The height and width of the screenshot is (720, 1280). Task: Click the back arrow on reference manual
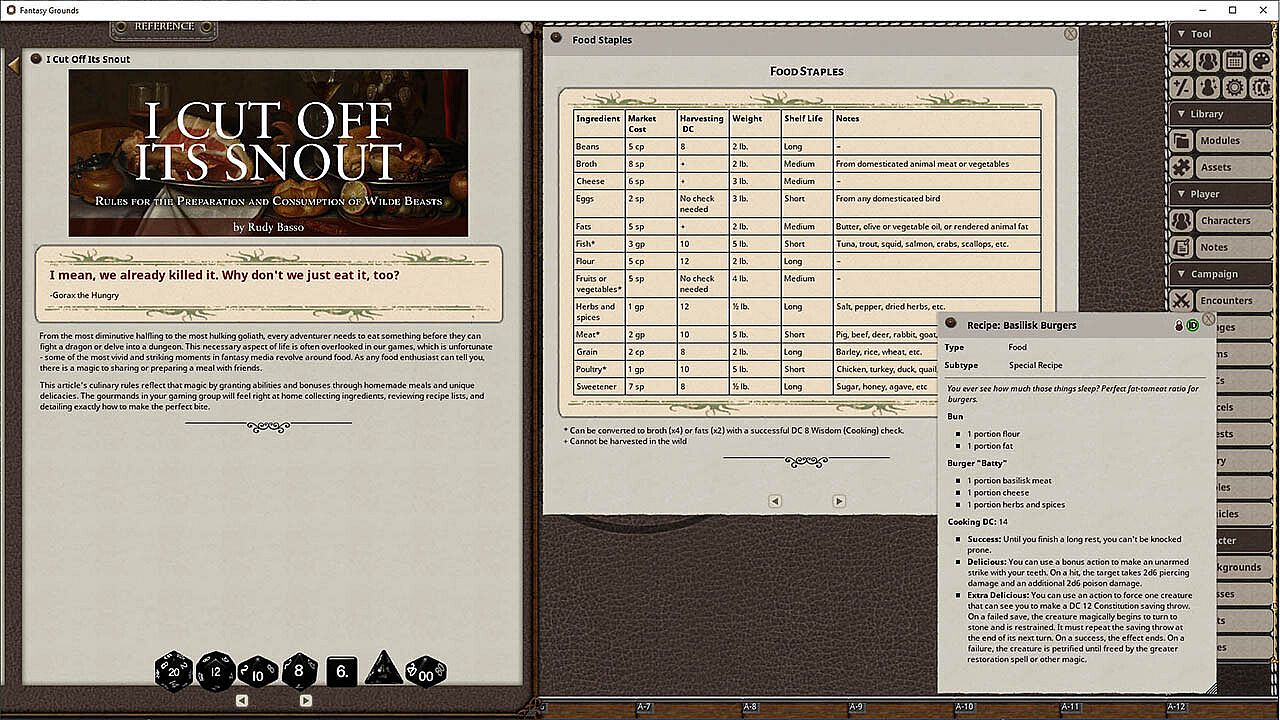click(x=13, y=65)
